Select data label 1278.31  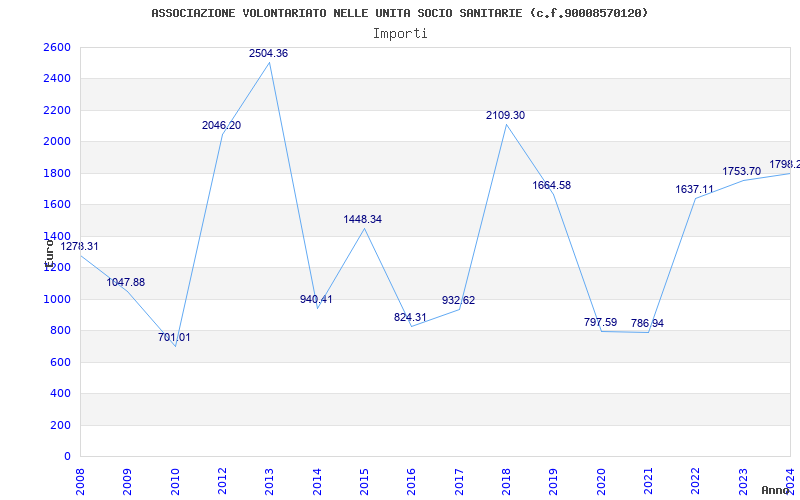(79, 246)
